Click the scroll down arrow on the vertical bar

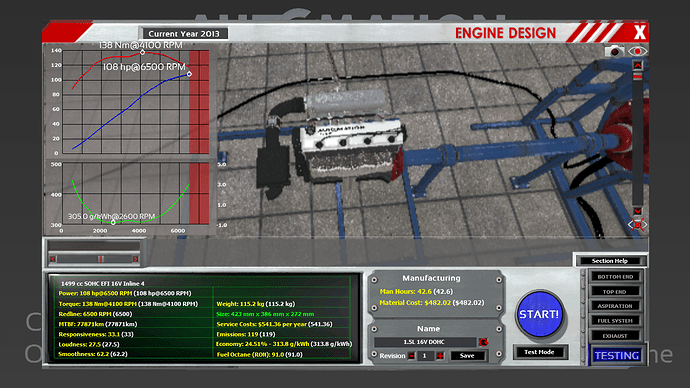pyautogui.click(x=637, y=211)
